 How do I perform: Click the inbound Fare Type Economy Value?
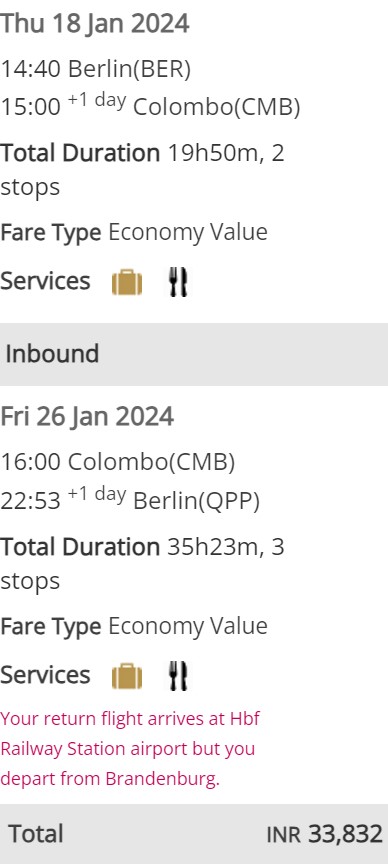click(134, 627)
